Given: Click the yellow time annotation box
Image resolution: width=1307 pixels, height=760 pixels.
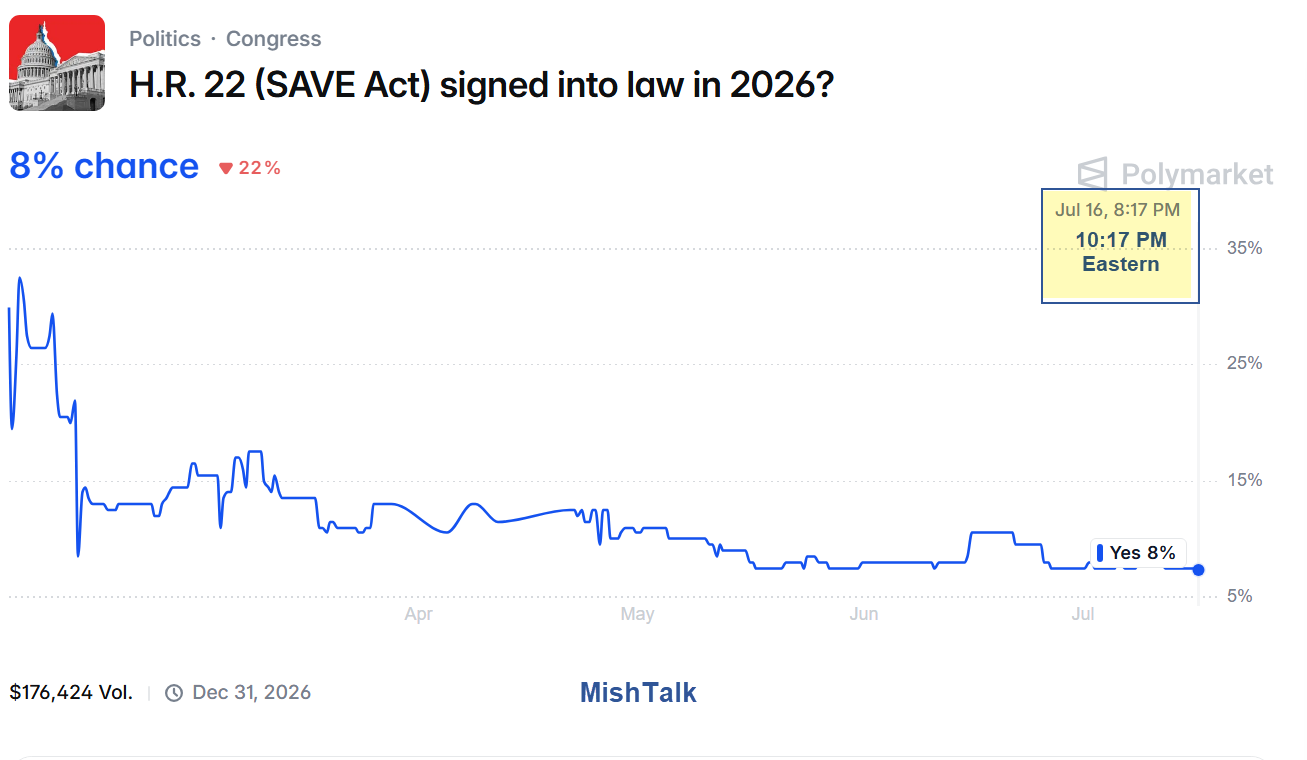Looking at the screenshot, I should [x=1120, y=245].
